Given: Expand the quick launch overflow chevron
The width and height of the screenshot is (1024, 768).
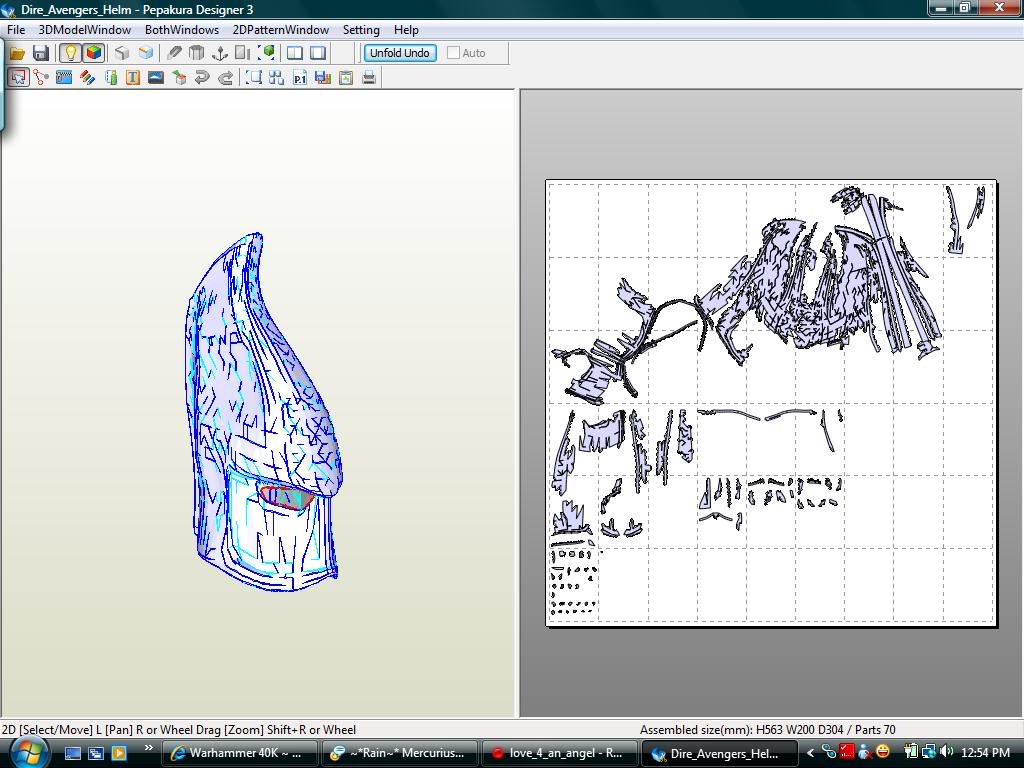Looking at the screenshot, I should (149, 748).
